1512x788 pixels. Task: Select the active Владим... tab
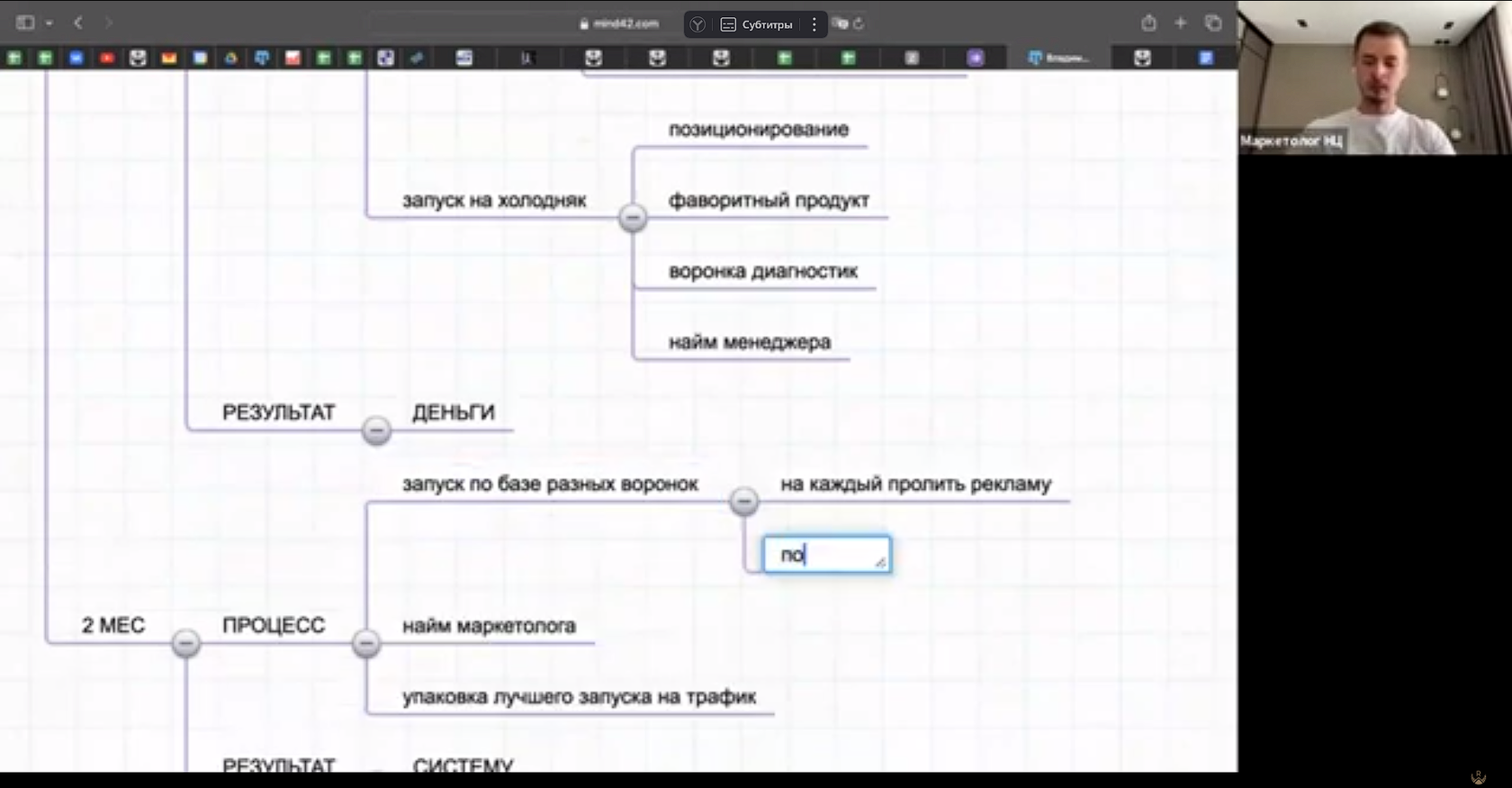point(1058,58)
